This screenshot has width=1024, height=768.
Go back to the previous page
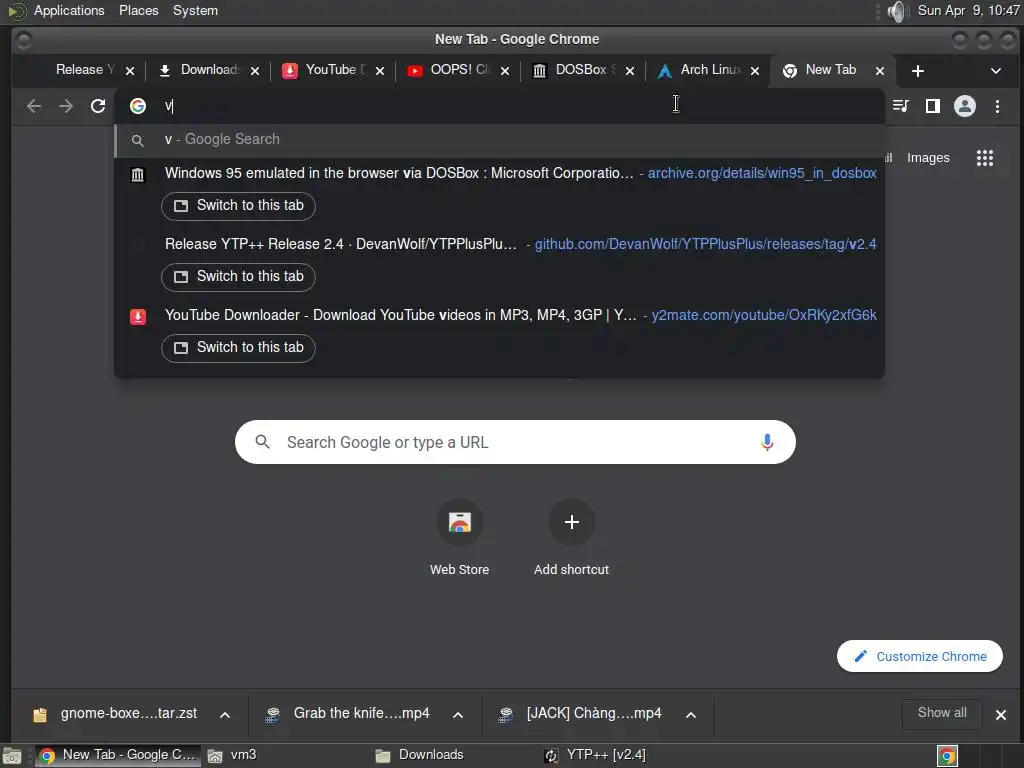[x=34, y=106]
